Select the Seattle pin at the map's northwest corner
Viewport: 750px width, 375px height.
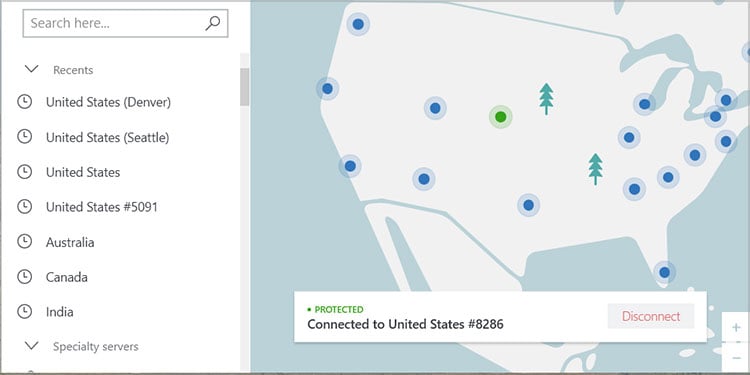click(358, 24)
